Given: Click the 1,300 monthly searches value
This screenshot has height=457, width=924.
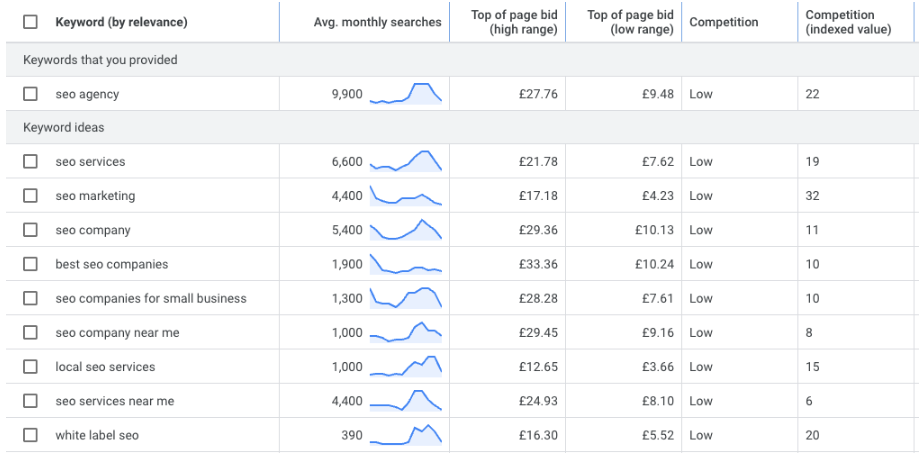Looking at the screenshot, I should 348,299.
